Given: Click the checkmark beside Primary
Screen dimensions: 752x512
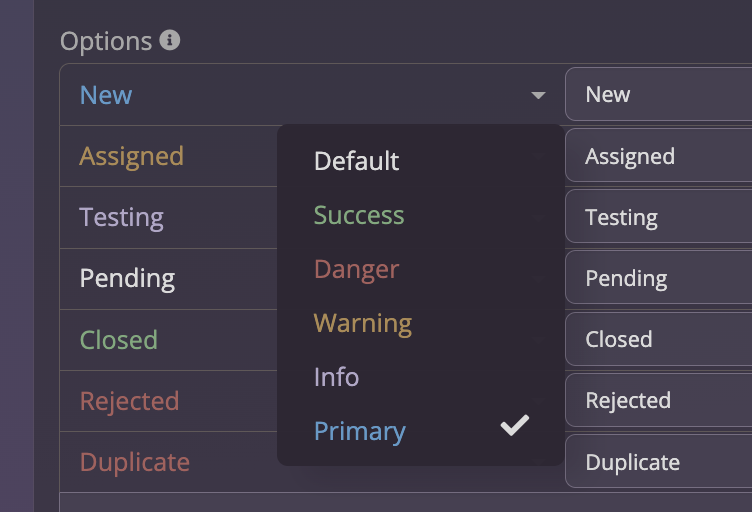Looking at the screenshot, I should pos(514,426).
